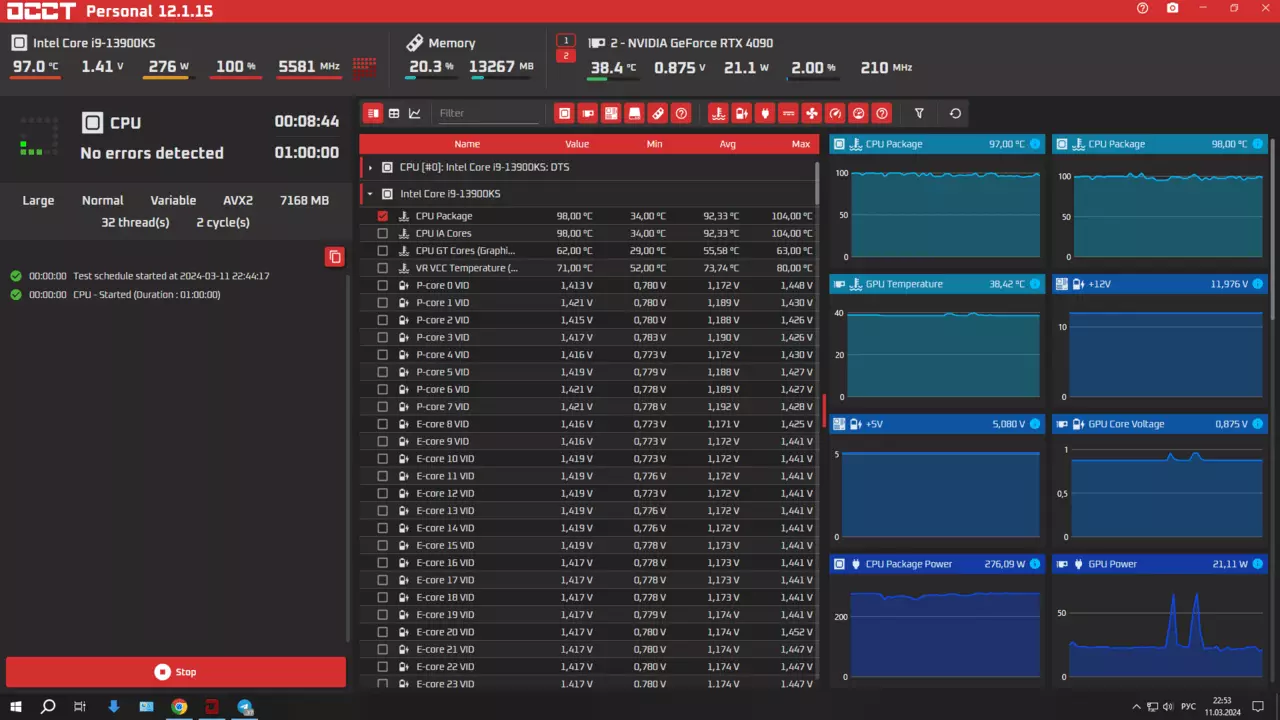Switch to the graph view icon in toolbar
The width and height of the screenshot is (1280, 720).
[x=415, y=114]
